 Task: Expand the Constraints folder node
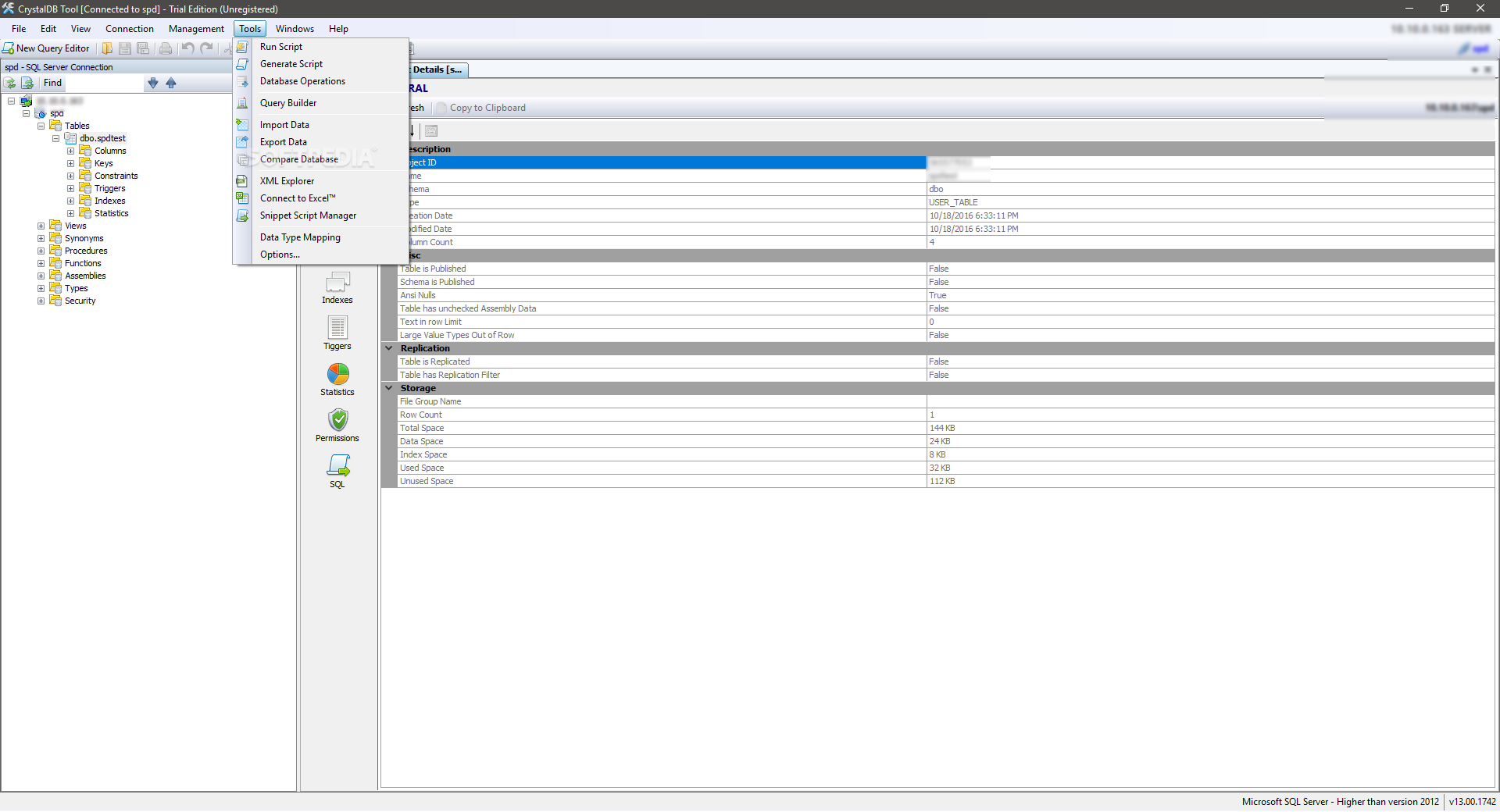pyautogui.click(x=70, y=176)
